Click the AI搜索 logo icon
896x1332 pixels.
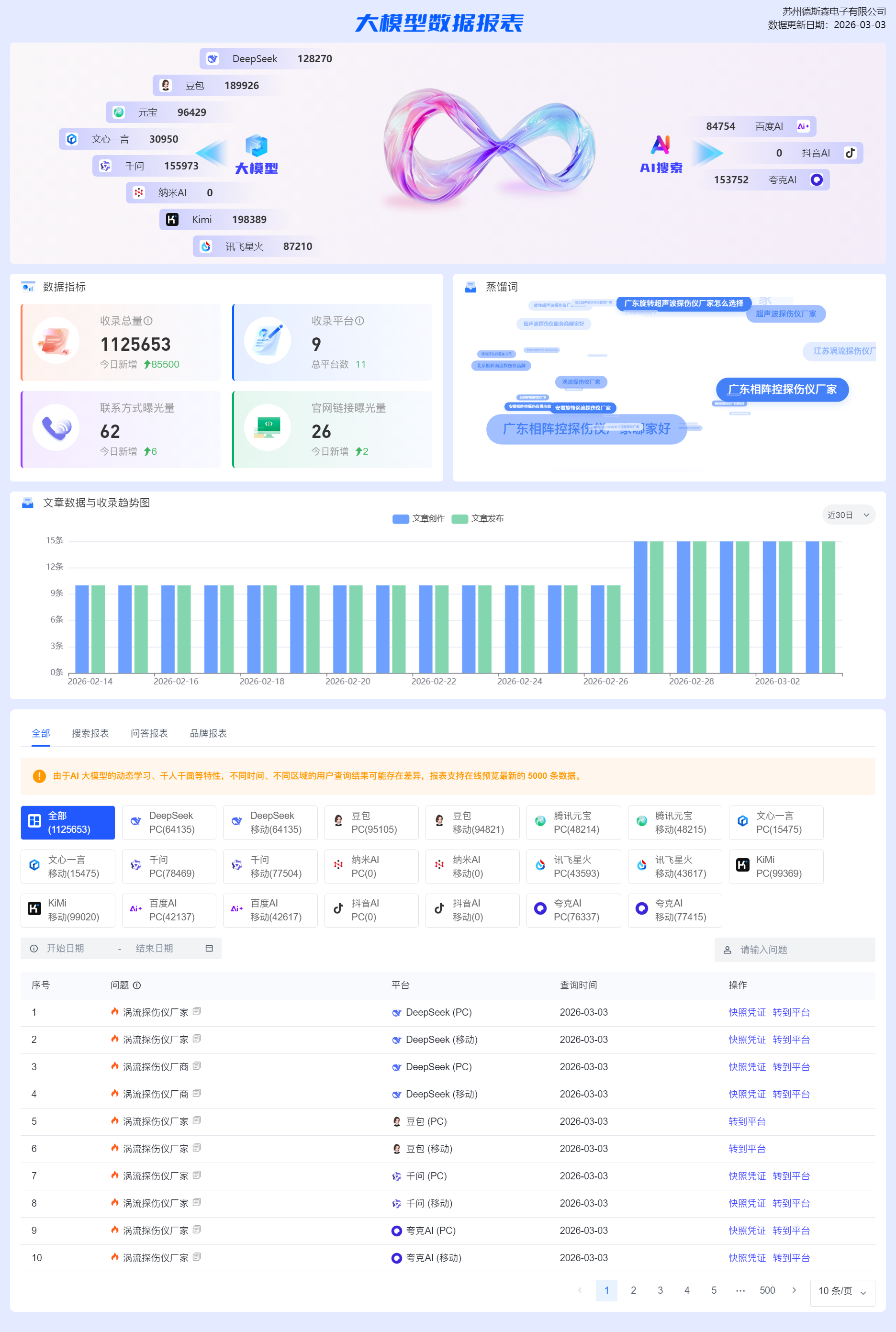click(661, 145)
